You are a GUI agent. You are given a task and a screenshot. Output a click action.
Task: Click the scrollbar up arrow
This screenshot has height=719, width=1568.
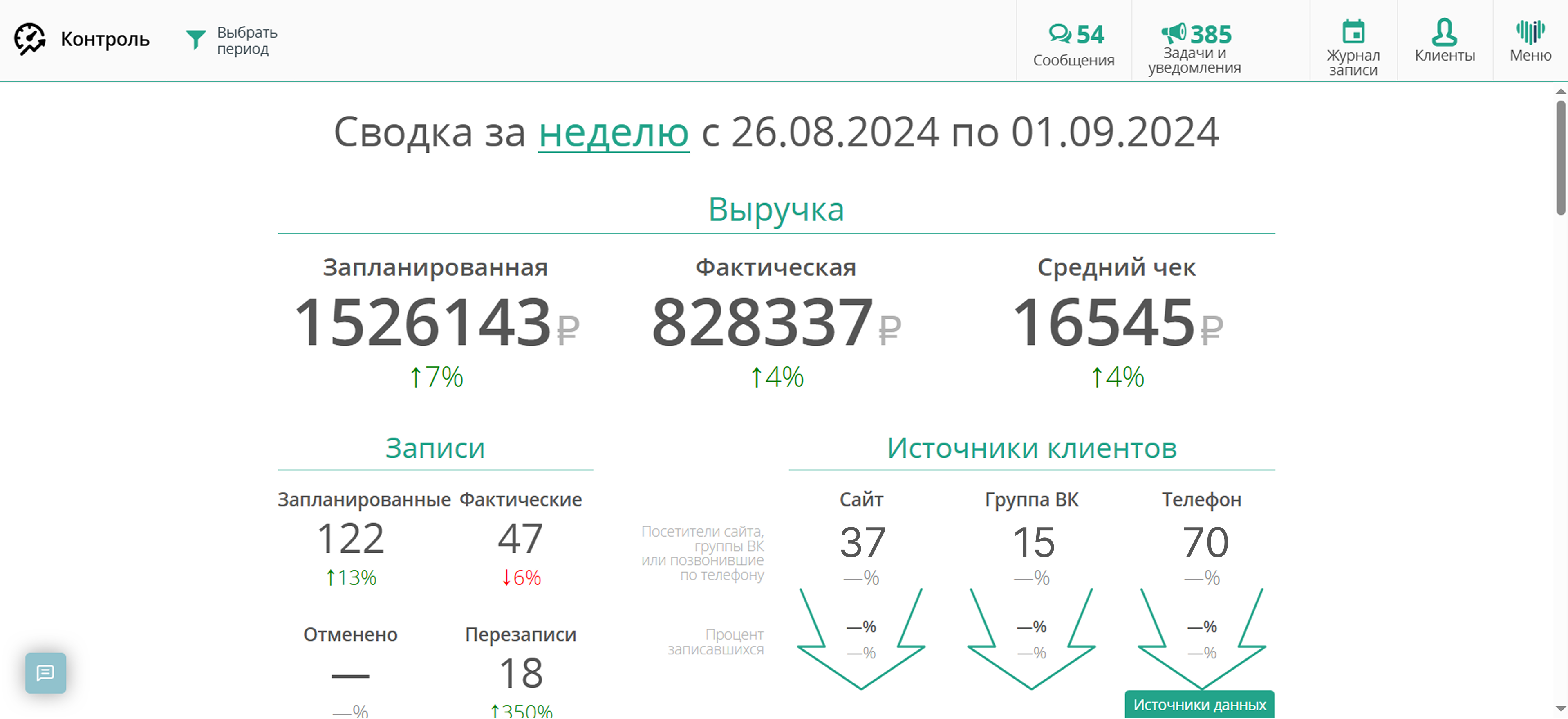pyautogui.click(x=1561, y=92)
